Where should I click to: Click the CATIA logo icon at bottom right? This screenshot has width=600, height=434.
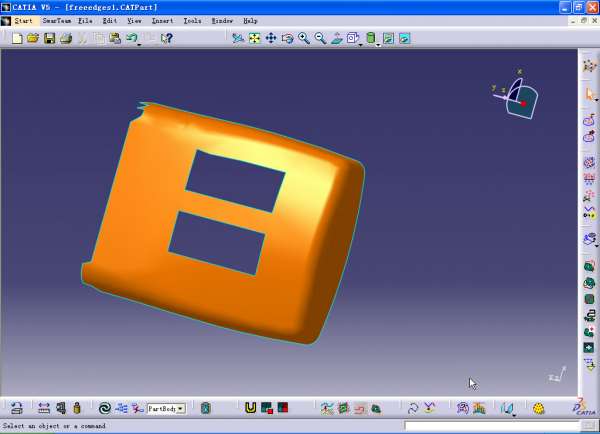(x=584, y=407)
